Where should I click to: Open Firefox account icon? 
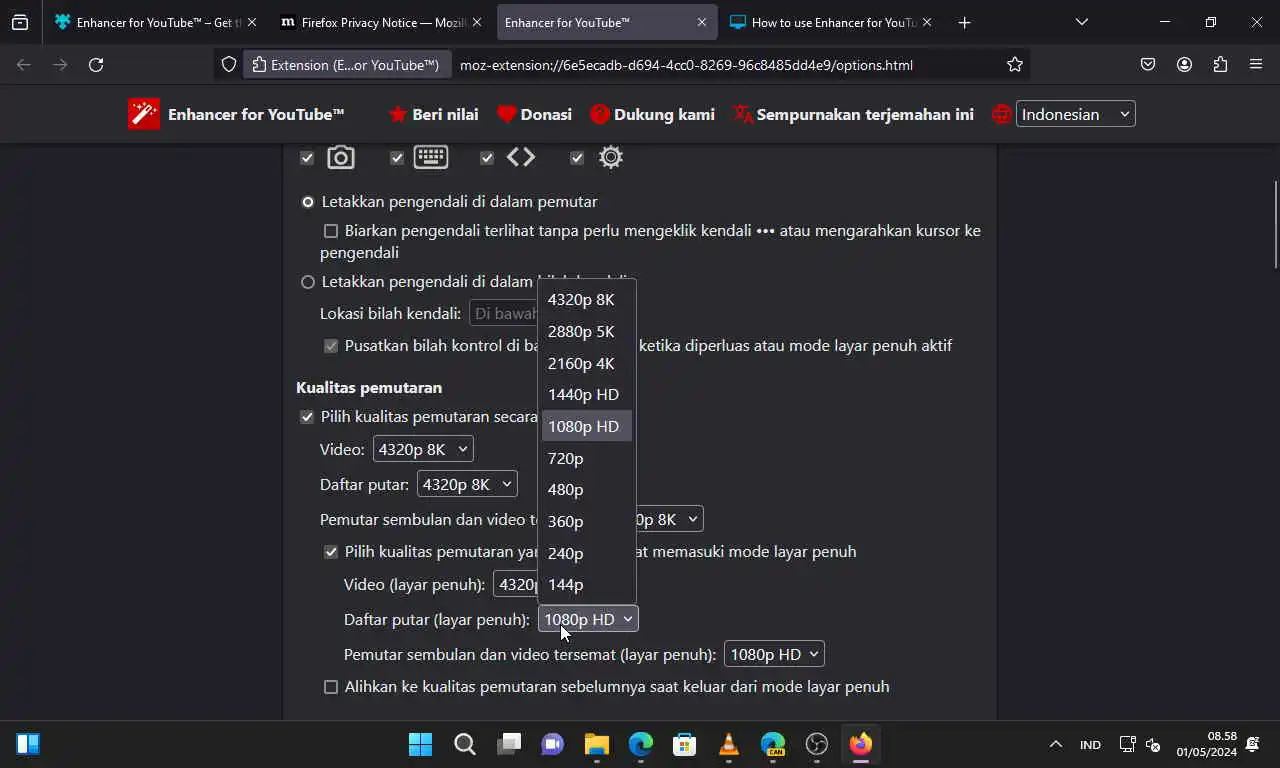click(x=1184, y=65)
